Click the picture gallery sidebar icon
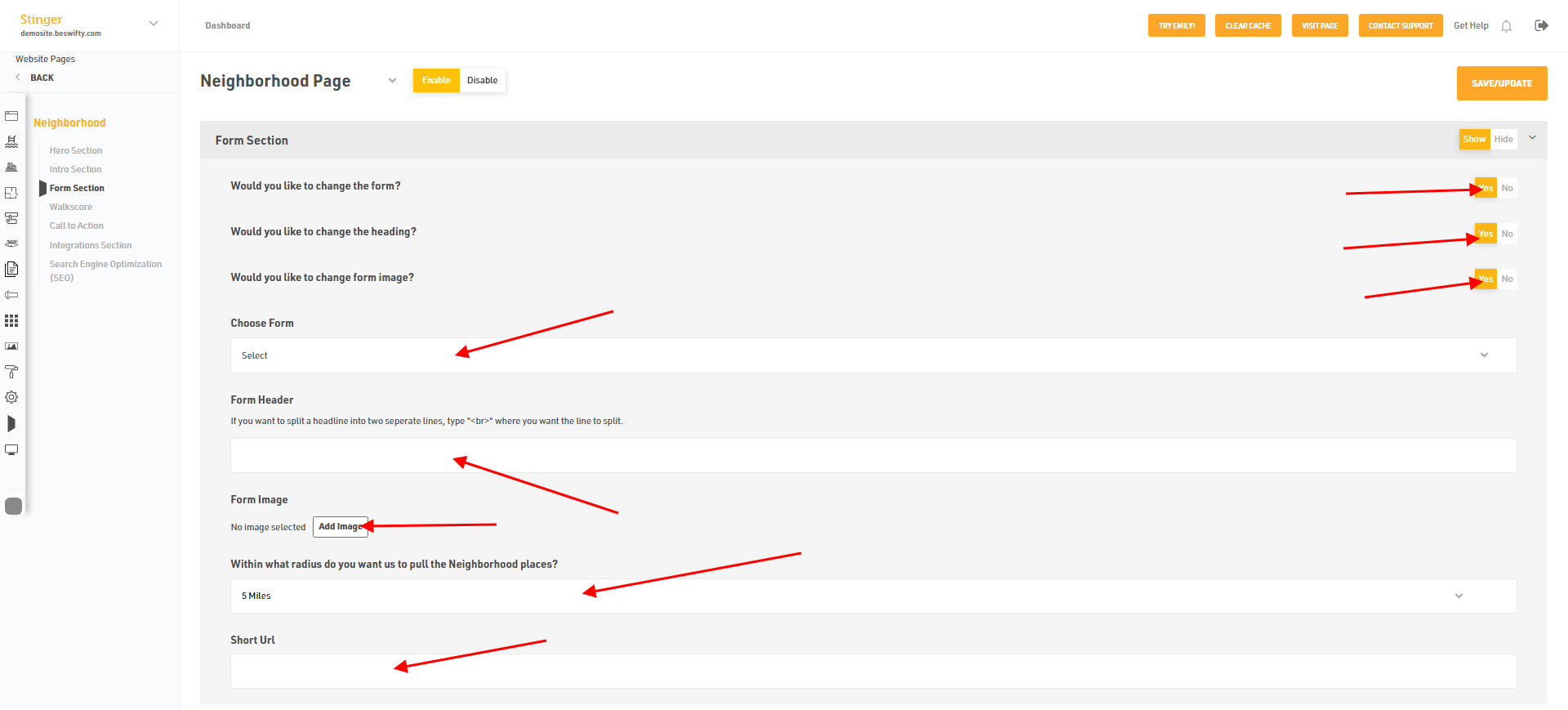 11,346
